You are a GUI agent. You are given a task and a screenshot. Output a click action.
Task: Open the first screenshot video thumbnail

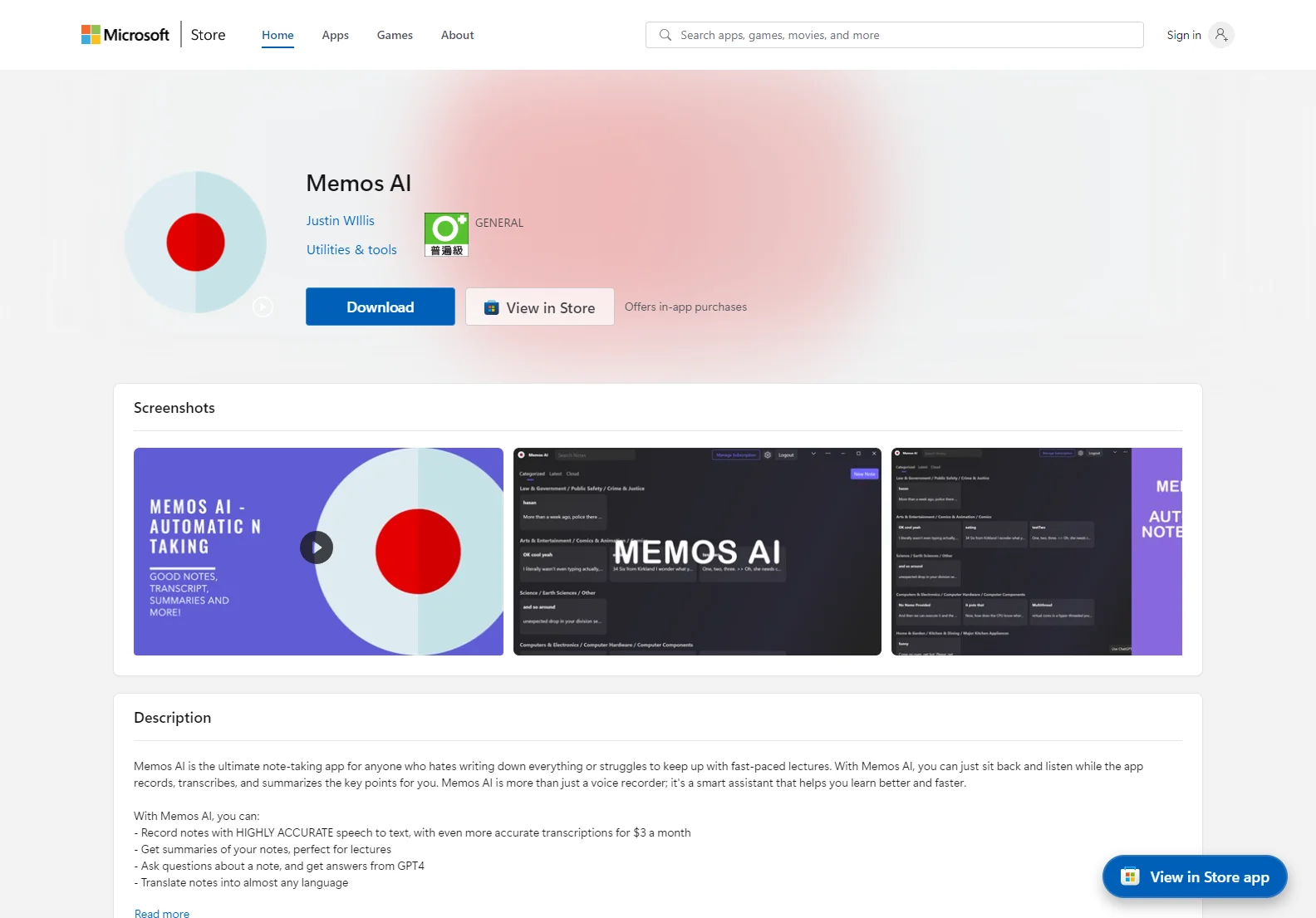click(x=318, y=552)
